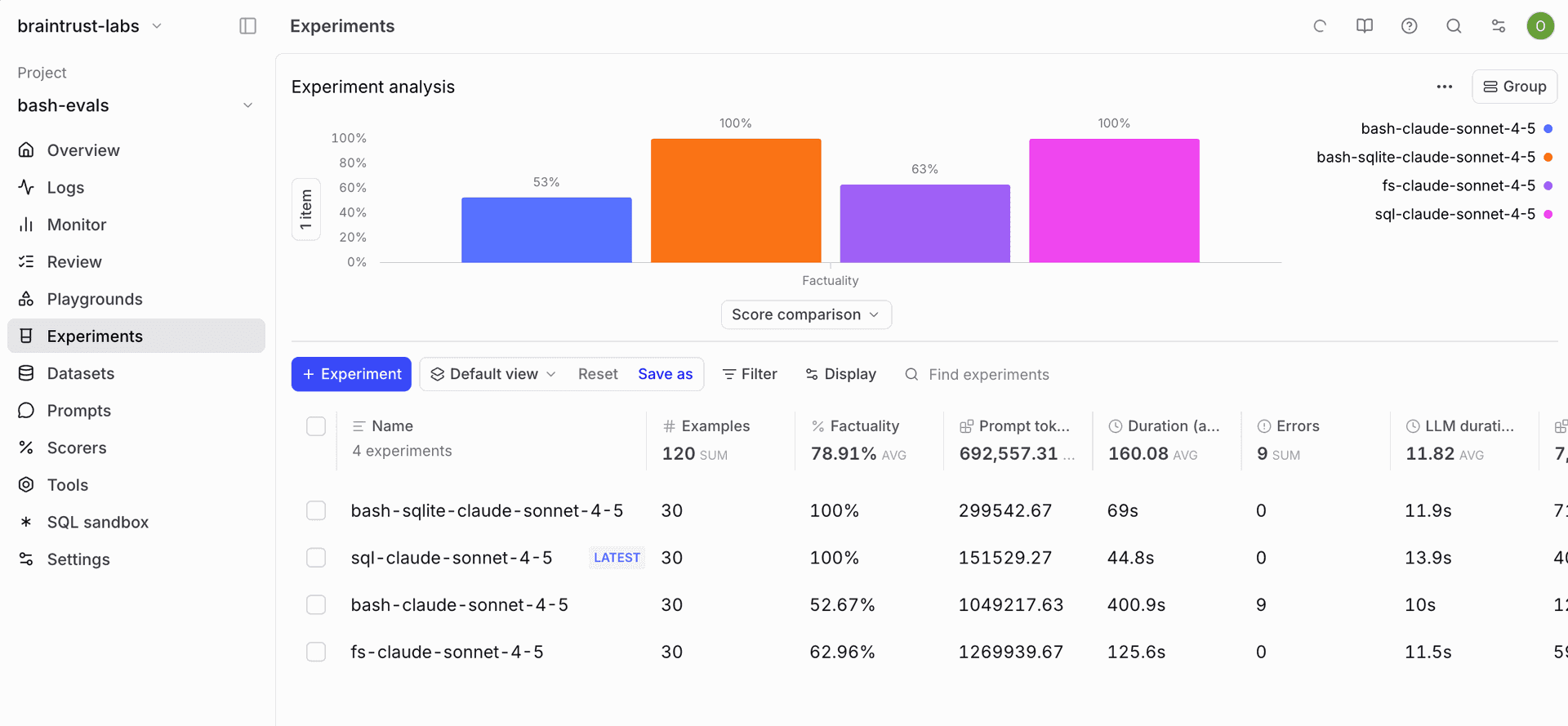Check the bash-claude-sonnet-4-5 row checkbox
The height and width of the screenshot is (726, 1568).
coord(316,605)
